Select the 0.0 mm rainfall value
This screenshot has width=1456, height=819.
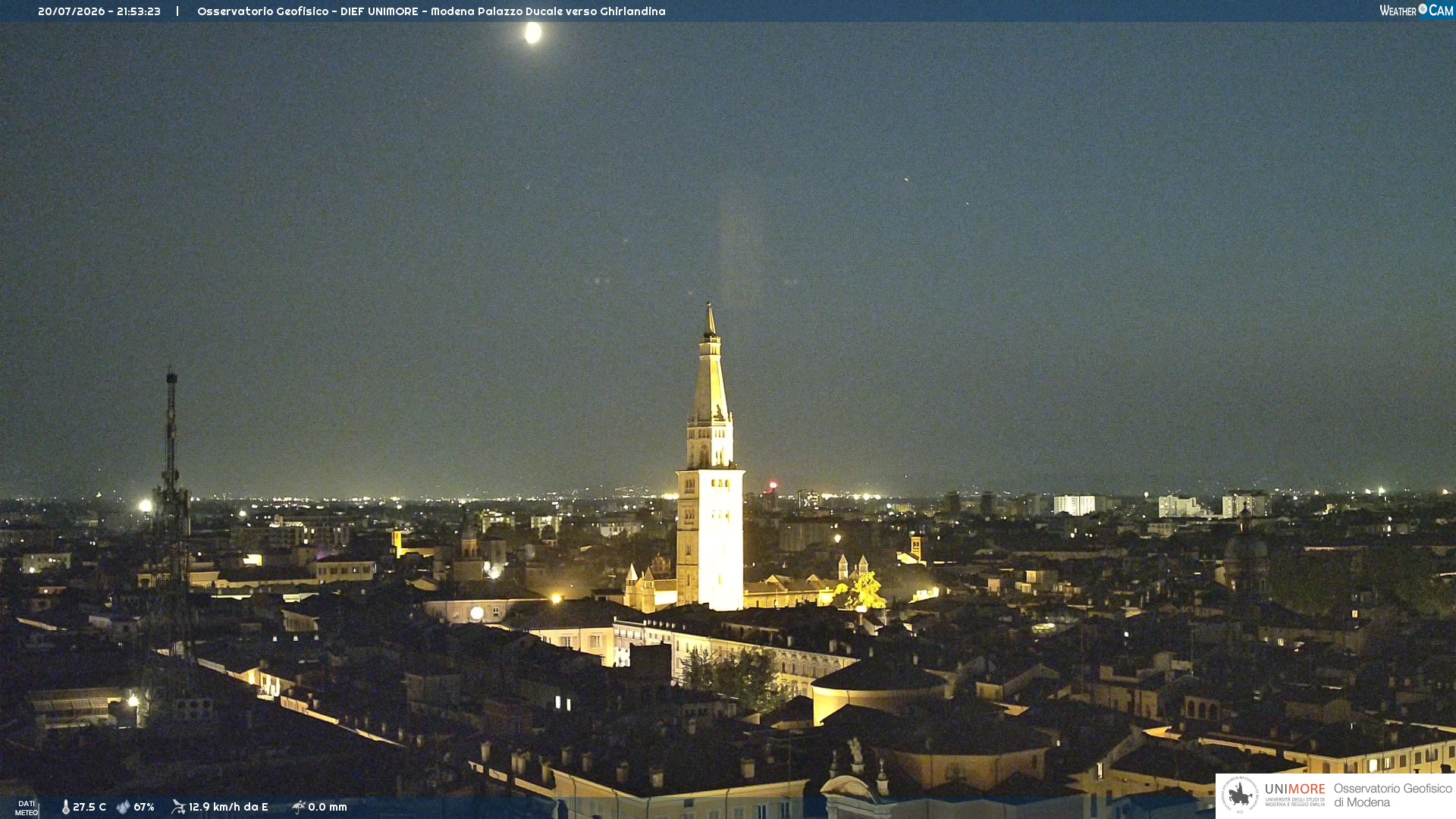pos(328,808)
